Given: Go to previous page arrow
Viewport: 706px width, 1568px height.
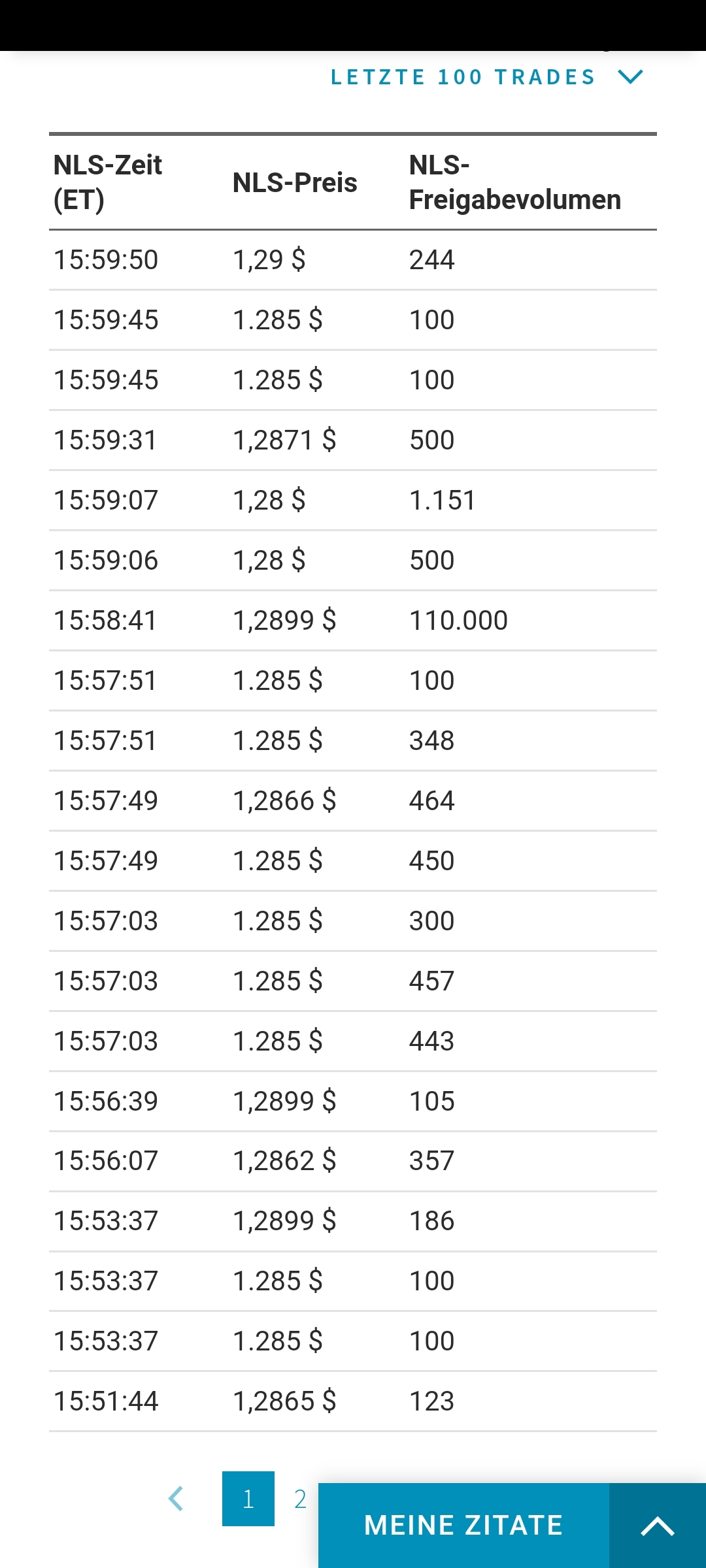Looking at the screenshot, I should (176, 1499).
